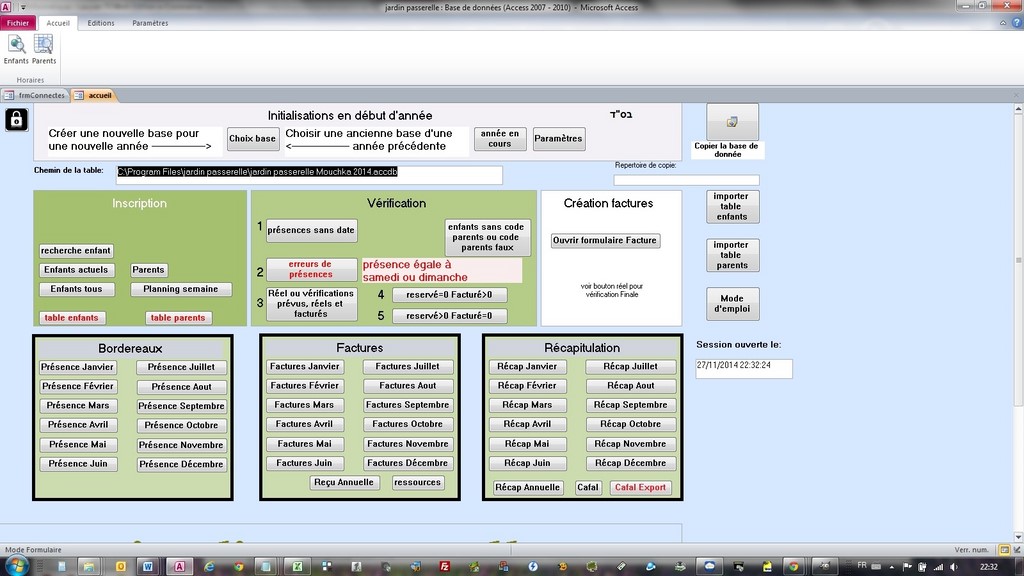1024x576 pixels.
Task: Open the Planning semaine button
Action: coord(181,289)
